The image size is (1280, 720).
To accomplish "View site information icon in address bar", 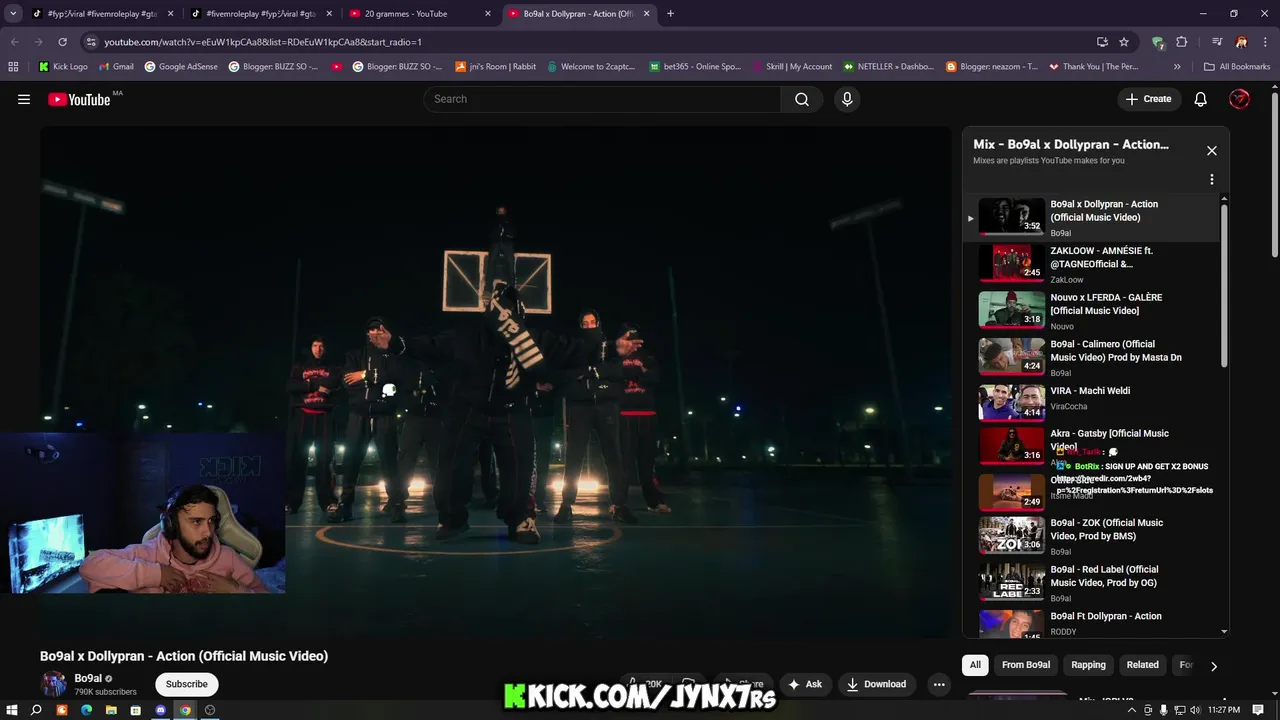I will [91, 42].
